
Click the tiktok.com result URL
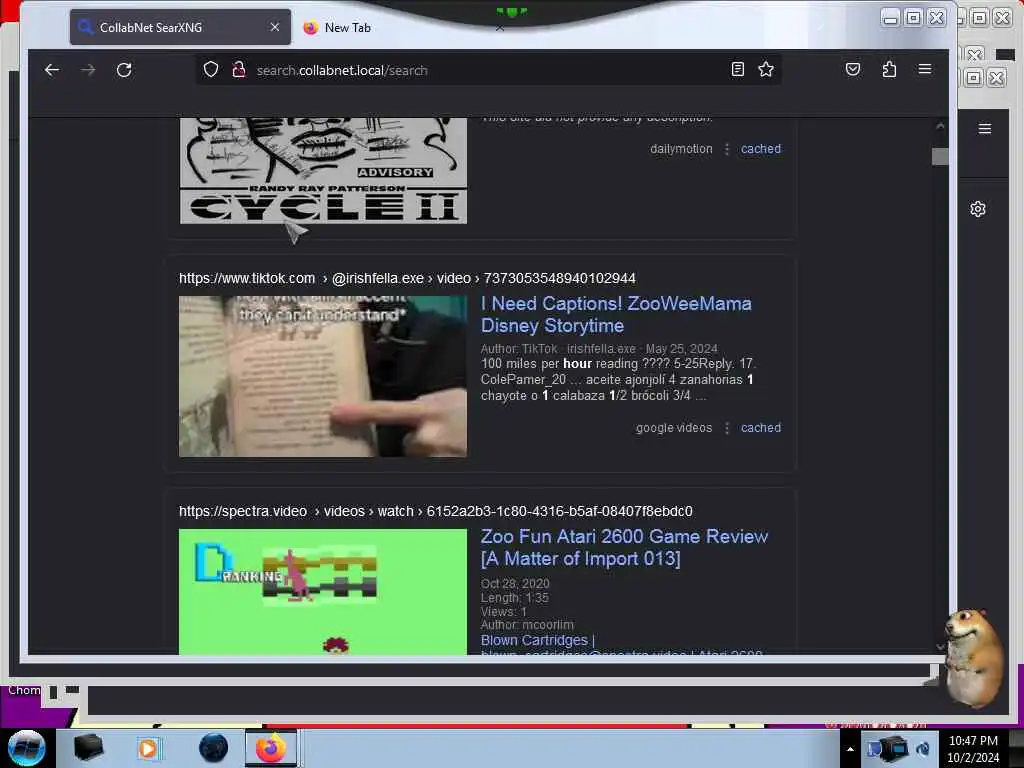point(407,278)
